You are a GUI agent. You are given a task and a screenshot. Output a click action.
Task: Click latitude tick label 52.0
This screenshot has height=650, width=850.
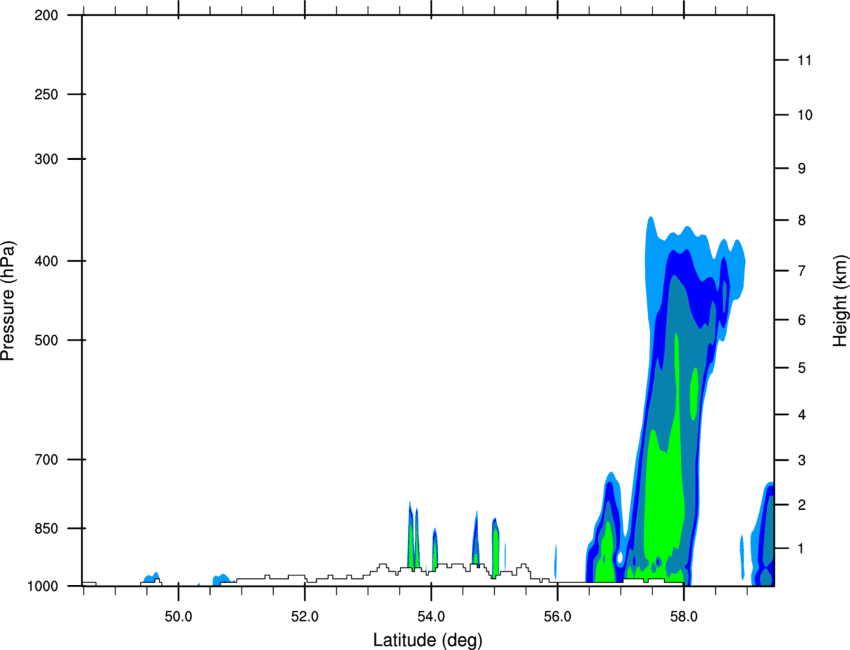pyautogui.click(x=305, y=617)
